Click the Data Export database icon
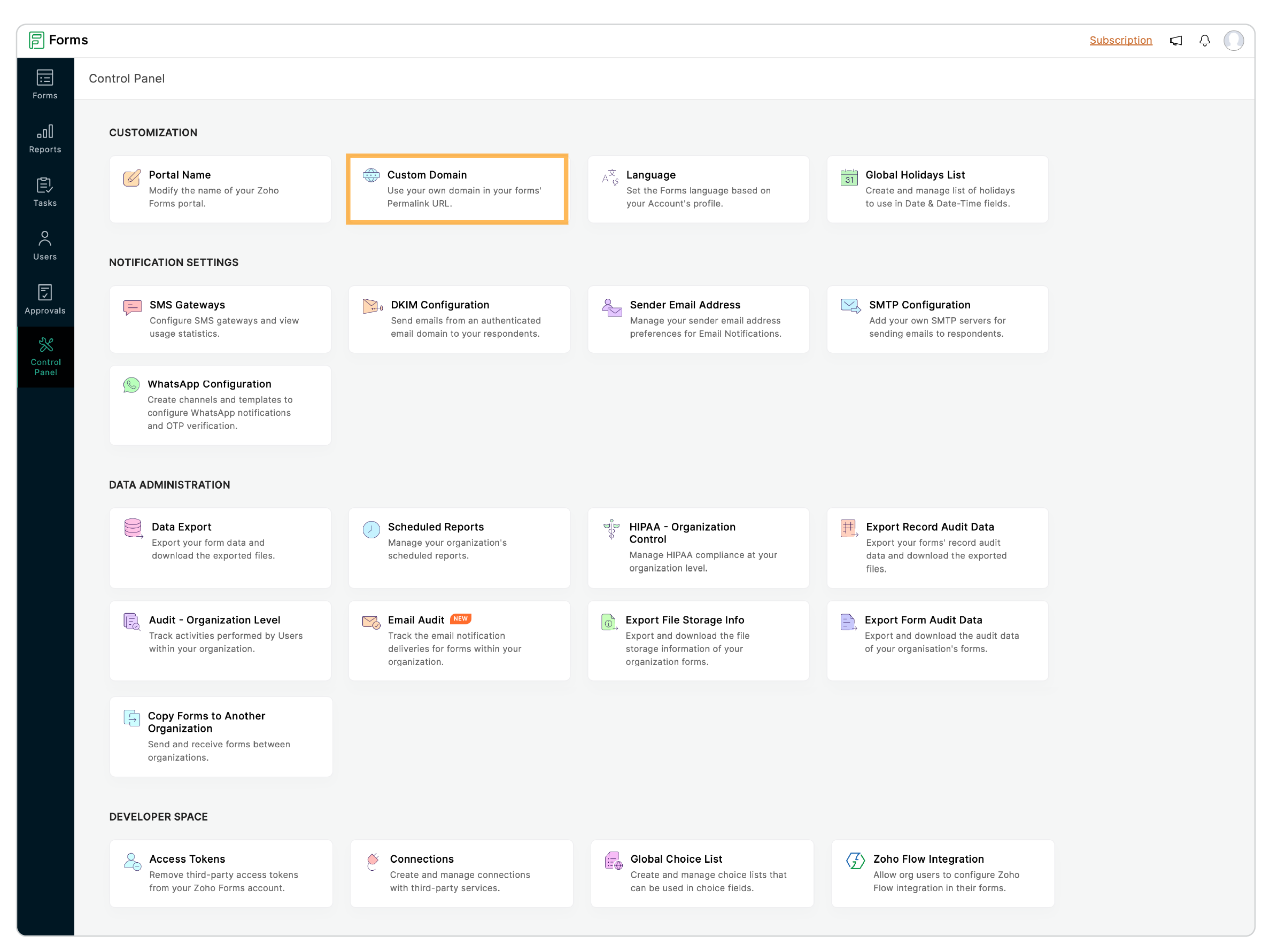Image resolution: width=1270 pixels, height=952 pixels. (x=133, y=528)
